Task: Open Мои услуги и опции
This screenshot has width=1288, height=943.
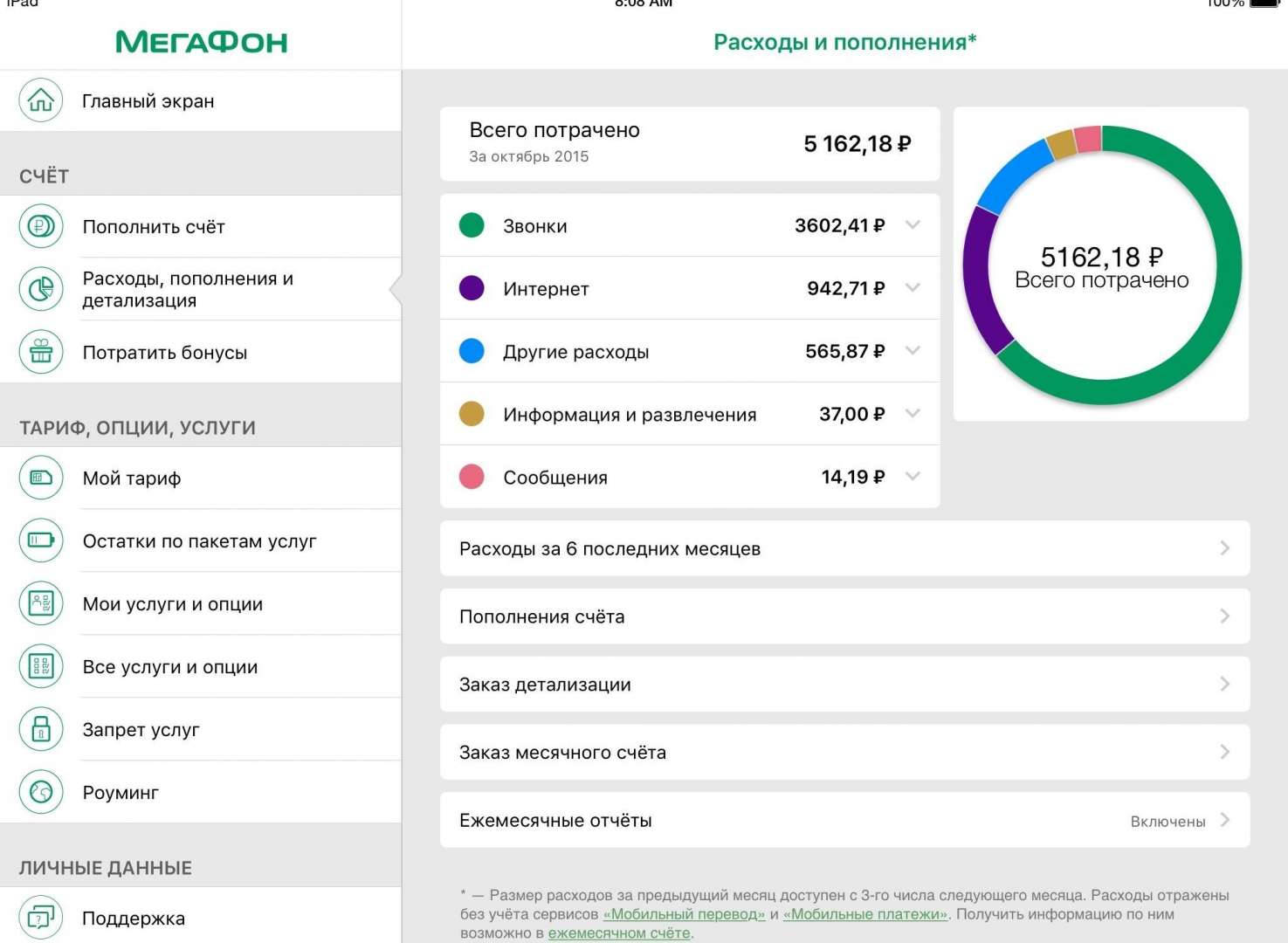Action: 201,603
